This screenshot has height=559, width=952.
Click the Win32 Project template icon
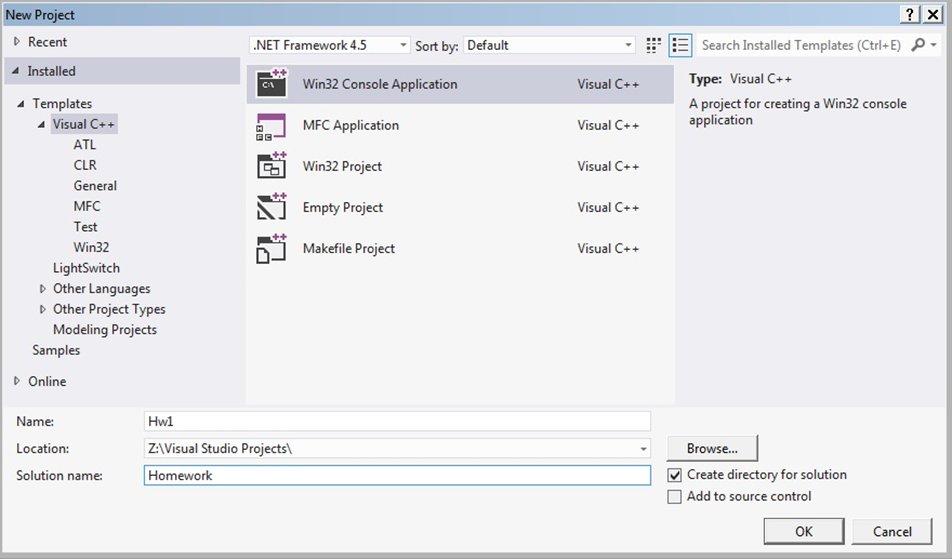[271, 166]
